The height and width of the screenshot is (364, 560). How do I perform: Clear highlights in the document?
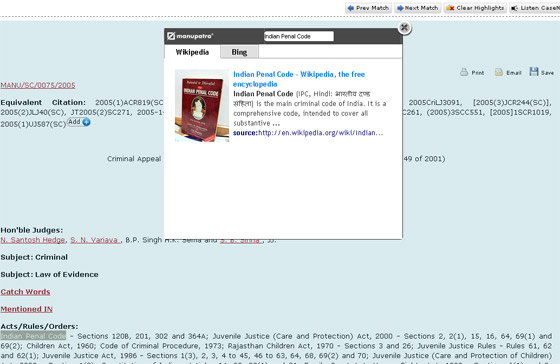475,8
